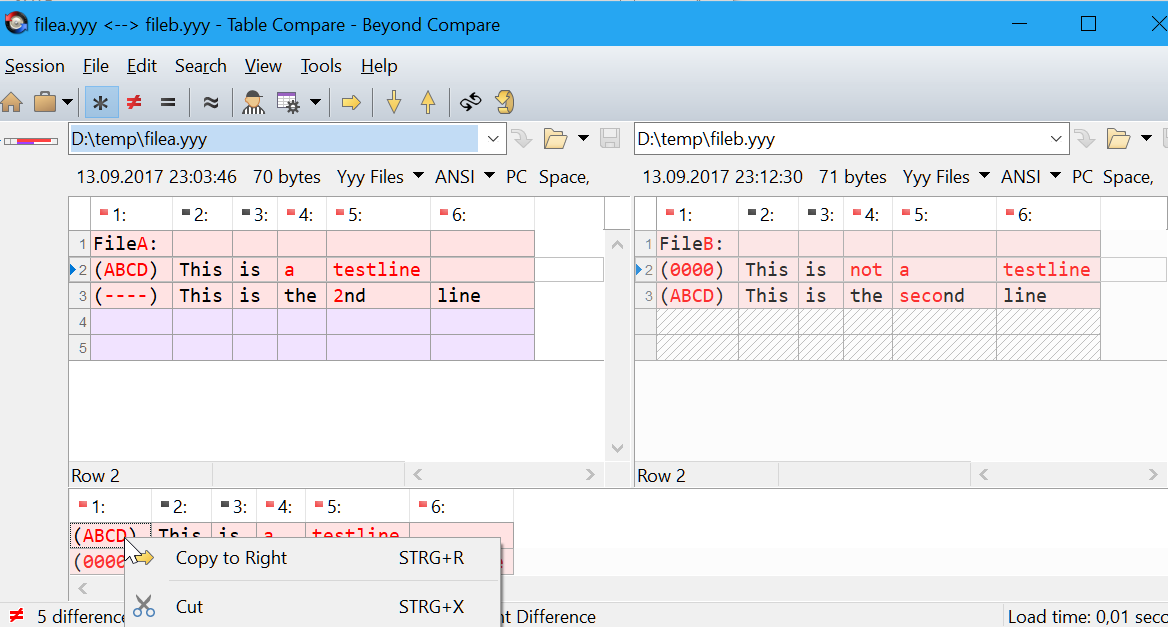The height and width of the screenshot is (627, 1168).
Task: Open Session Settings table-gear icon
Action: [288, 102]
